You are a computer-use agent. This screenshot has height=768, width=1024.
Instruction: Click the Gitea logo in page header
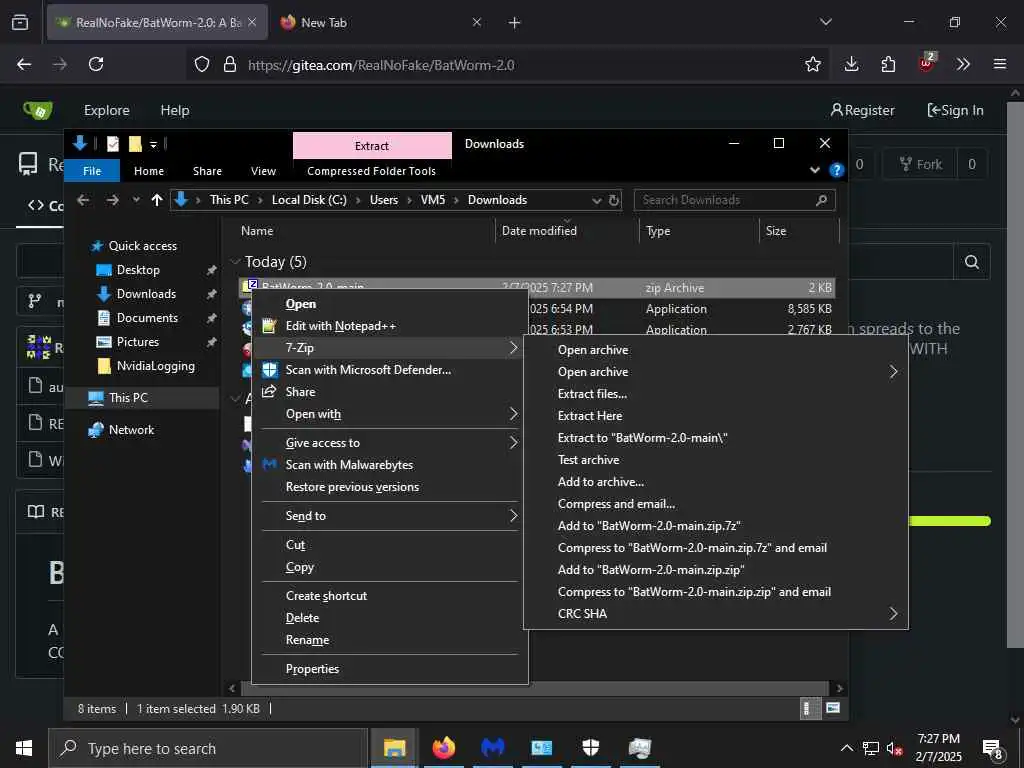tap(38, 110)
